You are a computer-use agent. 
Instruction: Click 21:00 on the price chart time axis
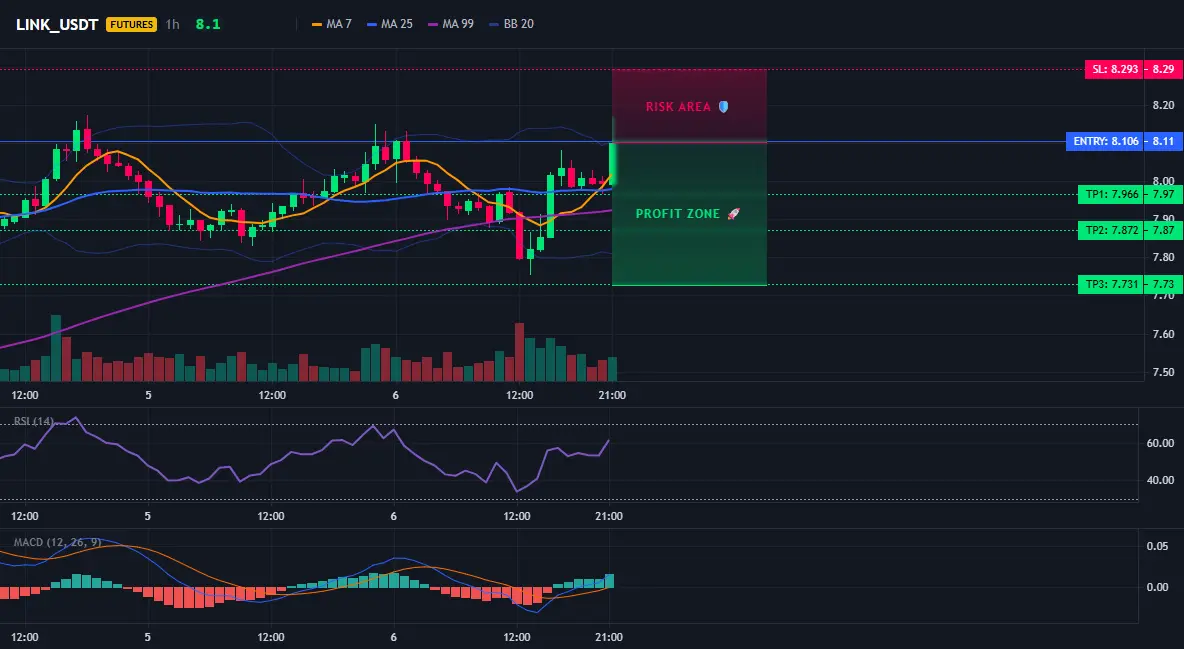click(x=612, y=395)
